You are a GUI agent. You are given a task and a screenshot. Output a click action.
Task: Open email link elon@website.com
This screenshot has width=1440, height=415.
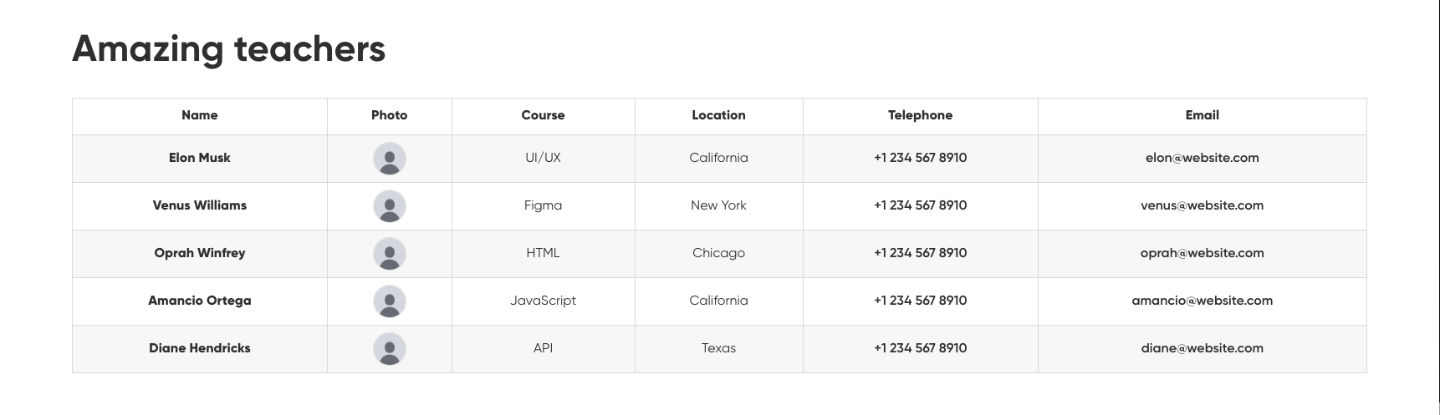(x=1202, y=158)
